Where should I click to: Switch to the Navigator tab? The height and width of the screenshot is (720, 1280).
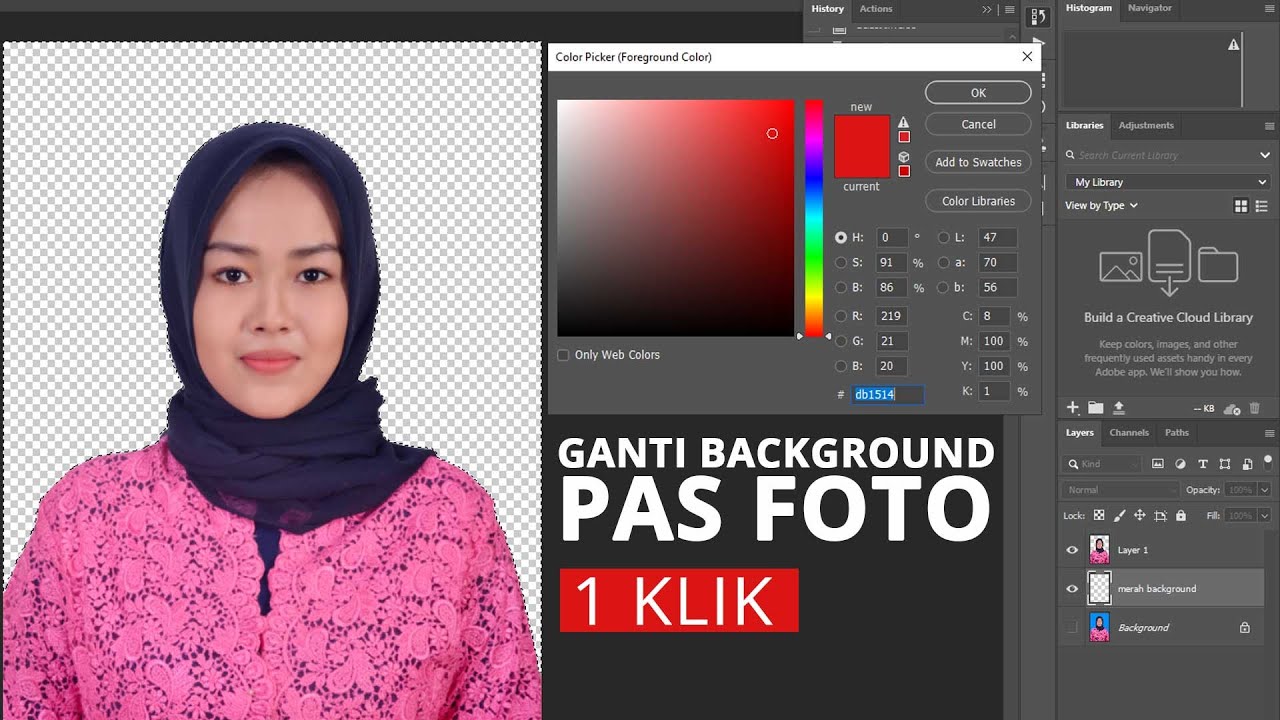coord(1150,8)
